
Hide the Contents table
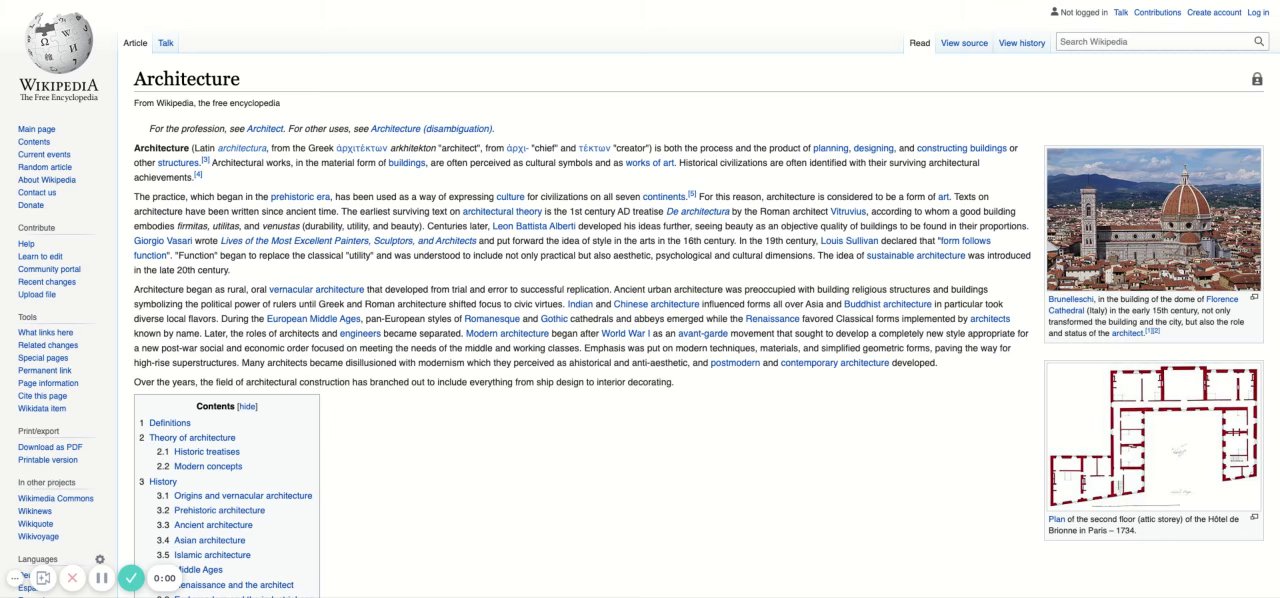[x=247, y=406]
